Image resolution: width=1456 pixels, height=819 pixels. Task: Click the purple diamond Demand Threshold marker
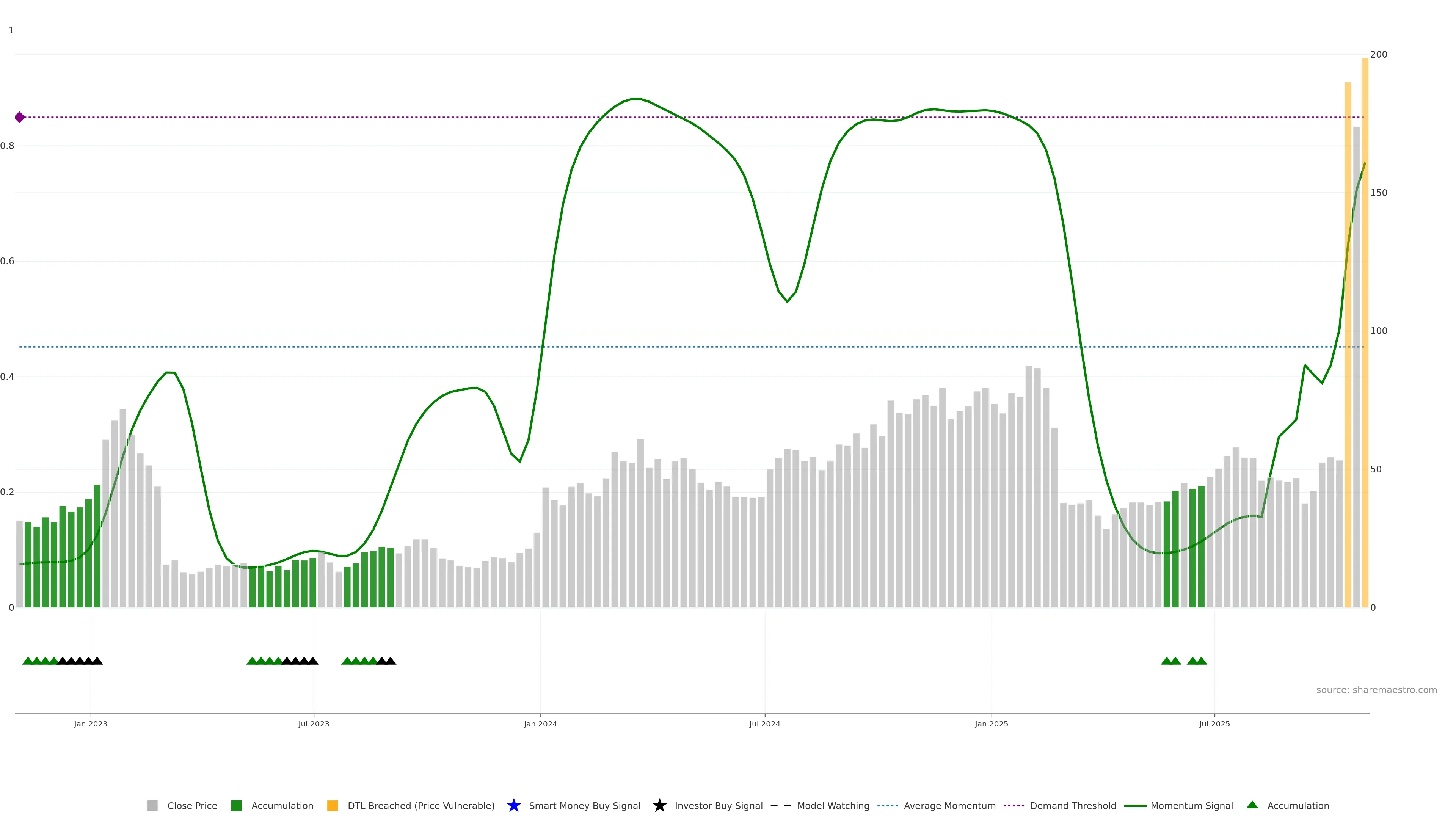[x=20, y=118]
